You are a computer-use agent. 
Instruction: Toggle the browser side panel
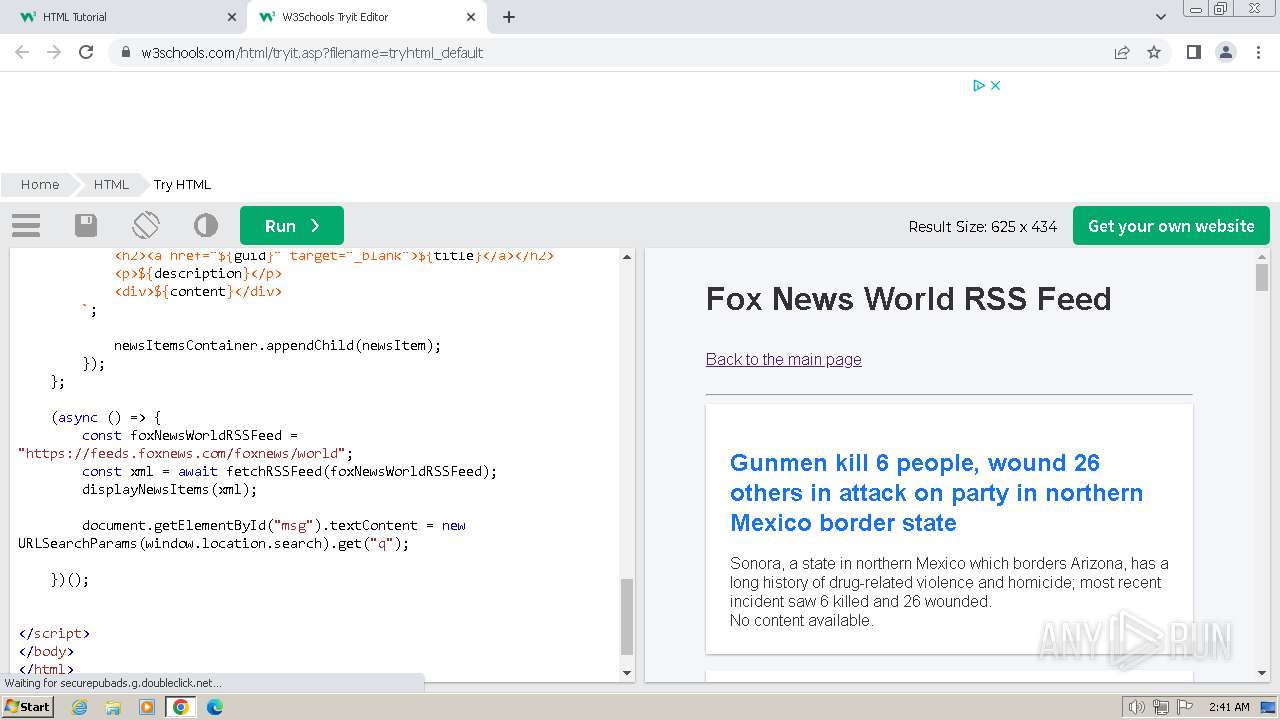pyautogui.click(x=1193, y=52)
